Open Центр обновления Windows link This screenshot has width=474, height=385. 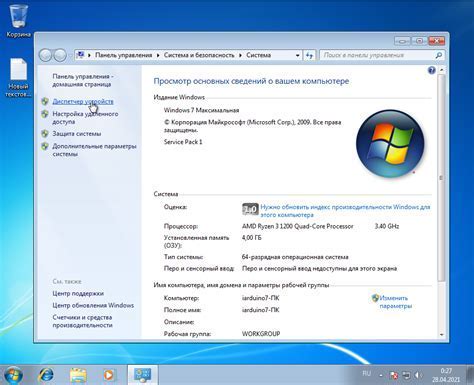(x=93, y=305)
